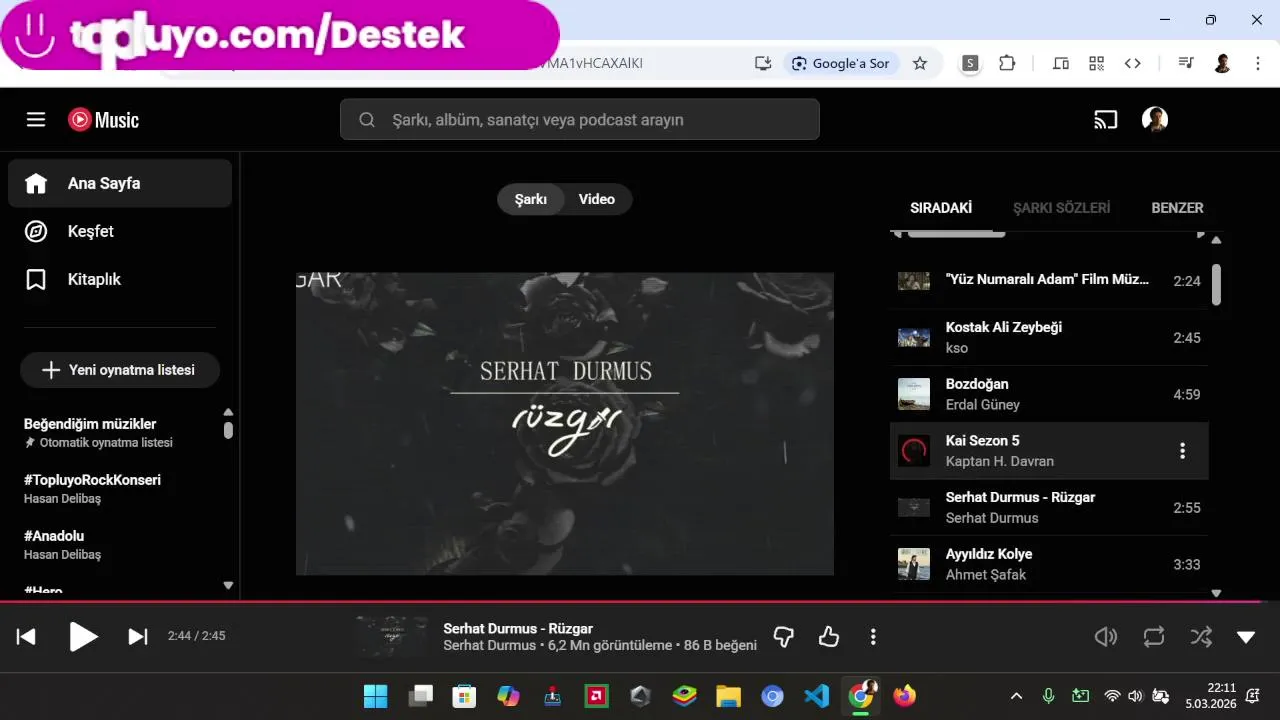This screenshot has width=1280, height=720.
Task: Open the hamburger guide menu
Action: (36, 120)
